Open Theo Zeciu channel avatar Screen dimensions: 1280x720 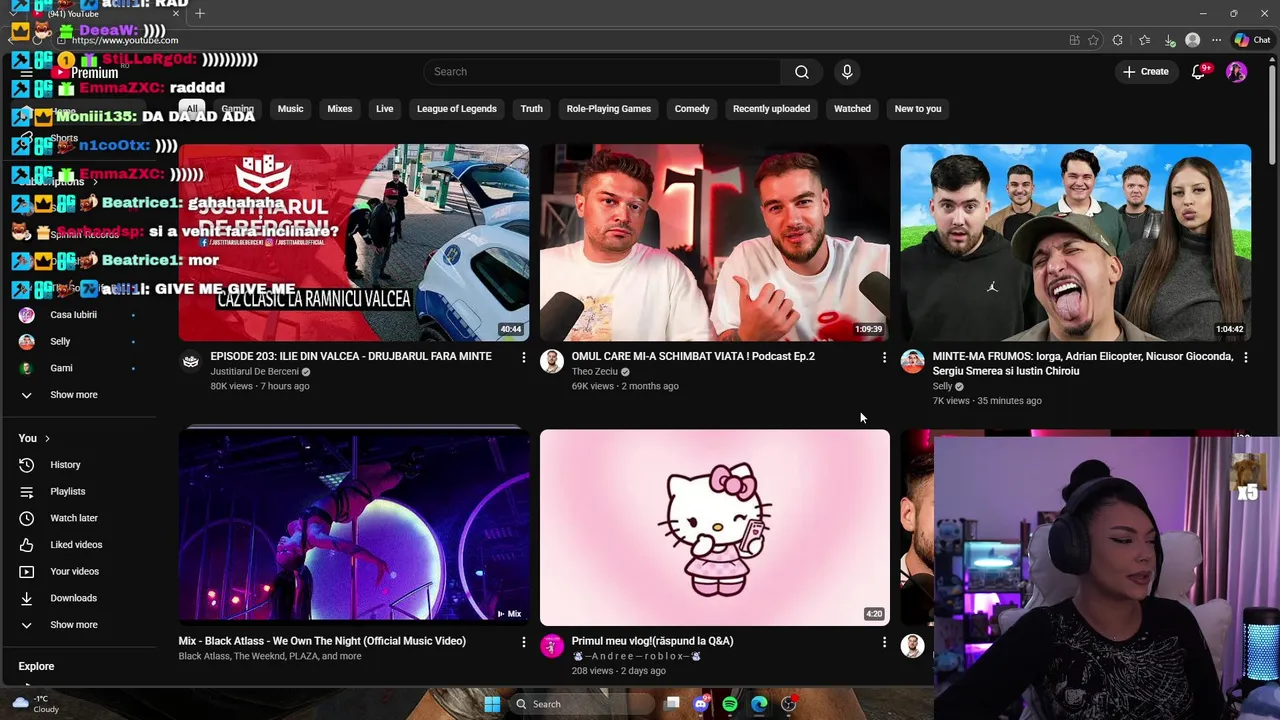[x=552, y=361]
